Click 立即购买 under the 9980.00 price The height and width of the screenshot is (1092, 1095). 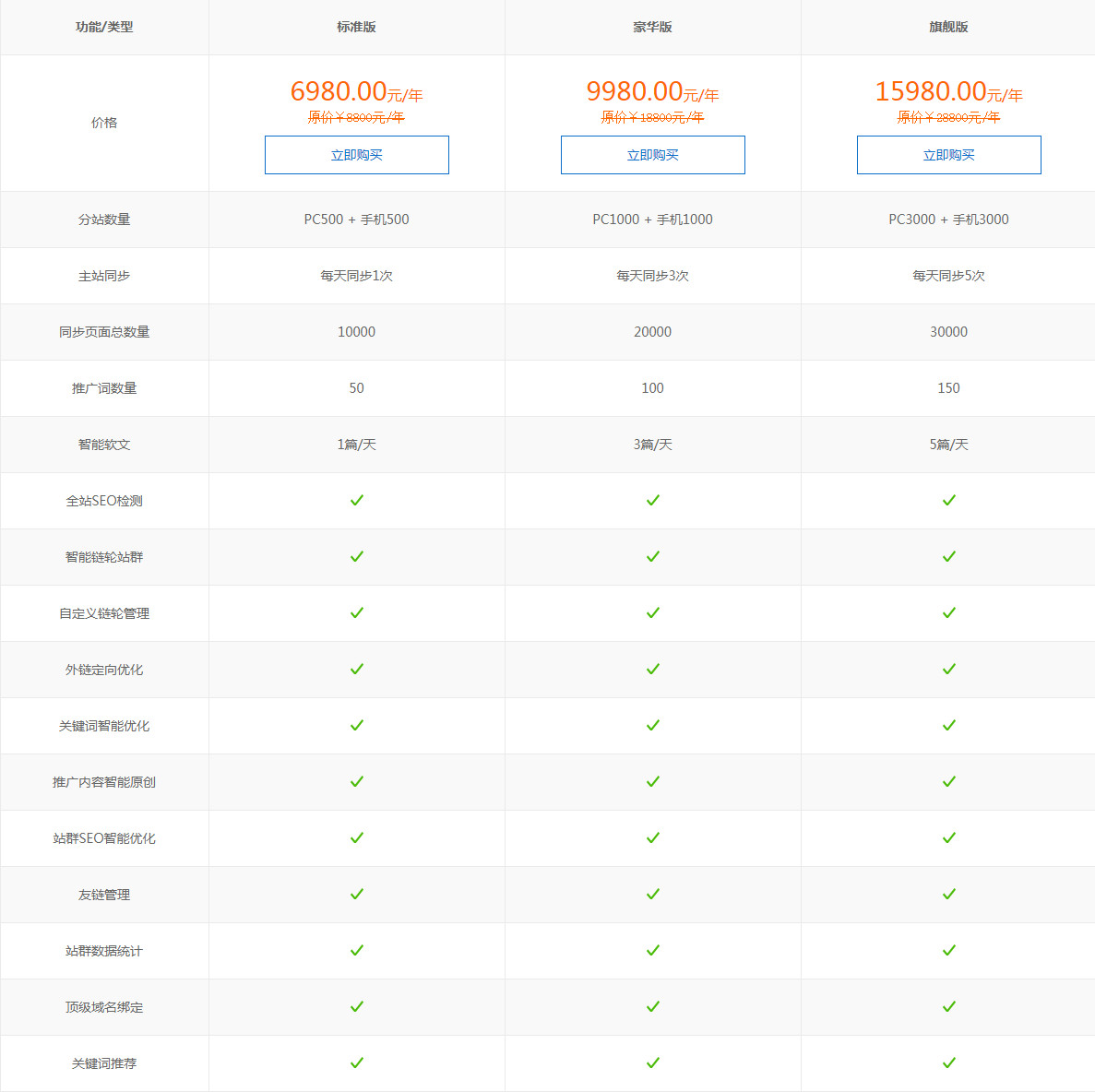(652, 155)
